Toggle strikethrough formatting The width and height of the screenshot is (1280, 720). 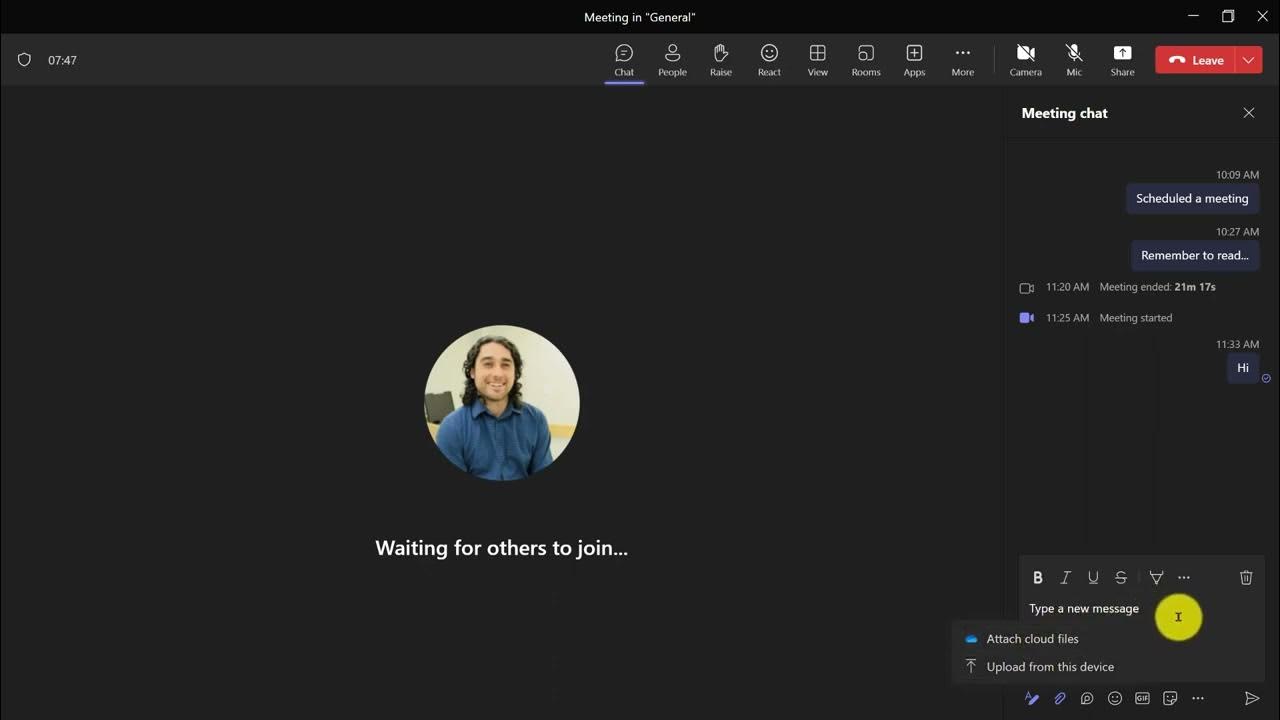1121,577
